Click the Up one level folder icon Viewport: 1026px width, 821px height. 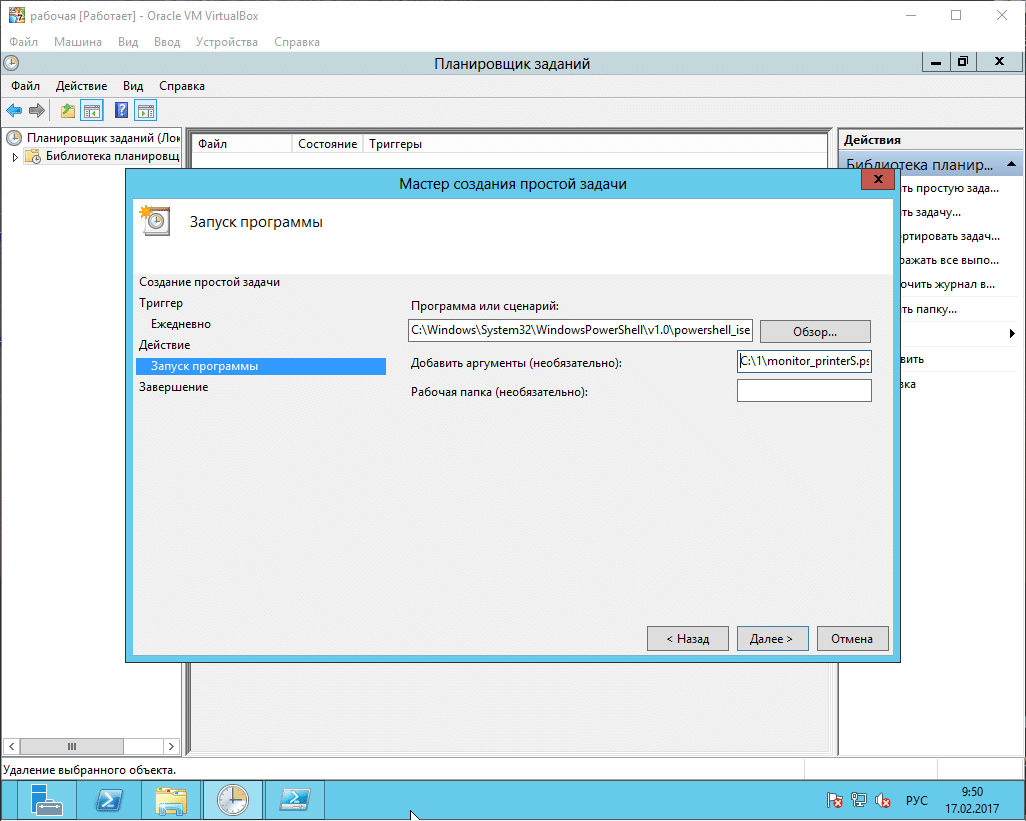pos(68,111)
